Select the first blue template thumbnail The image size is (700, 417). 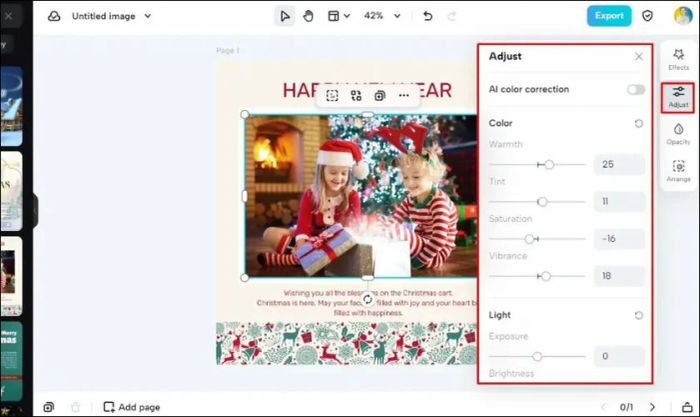coord(11,106)
